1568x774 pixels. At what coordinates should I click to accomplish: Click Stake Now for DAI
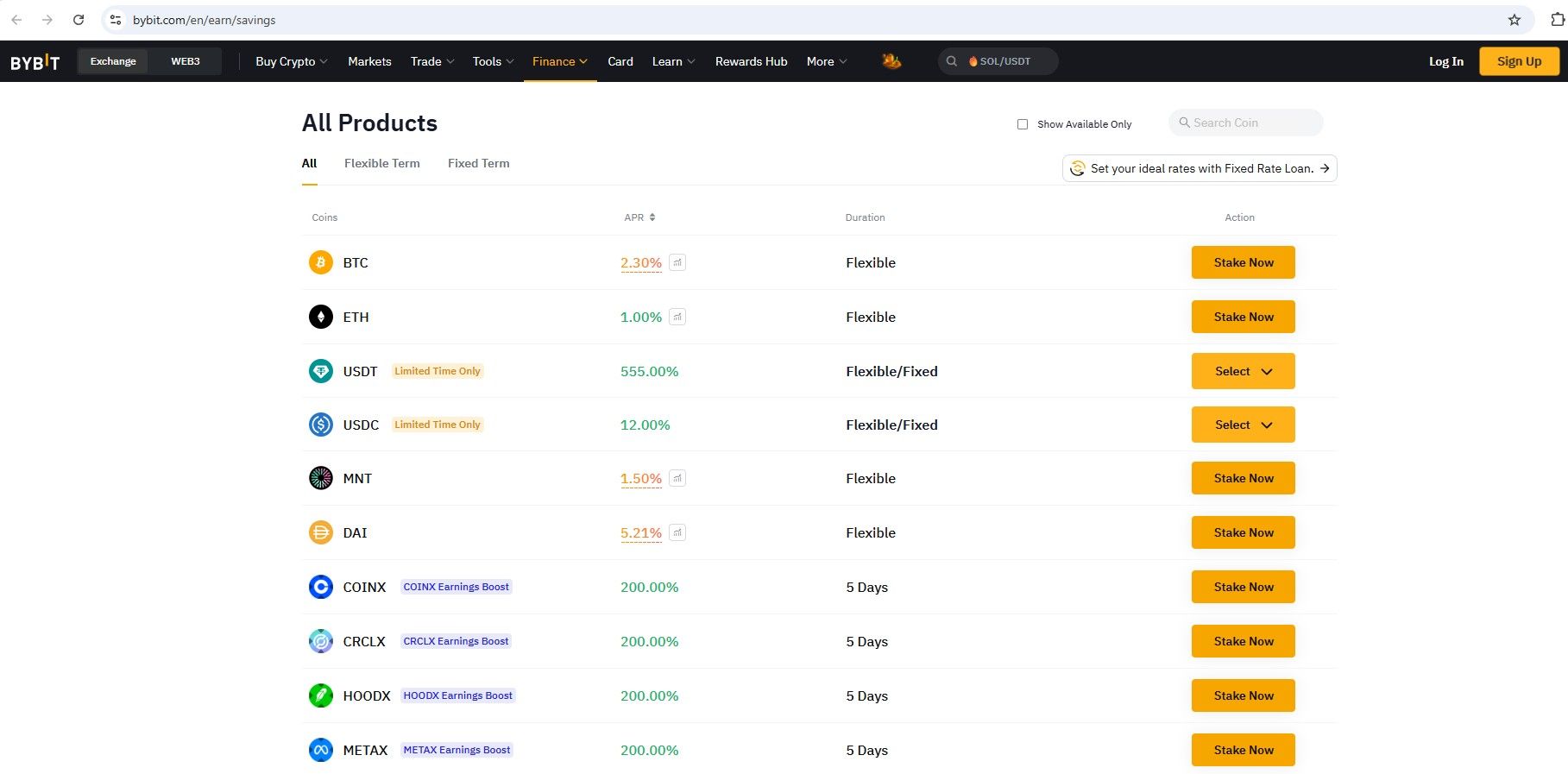click(x=1243, y=532)
